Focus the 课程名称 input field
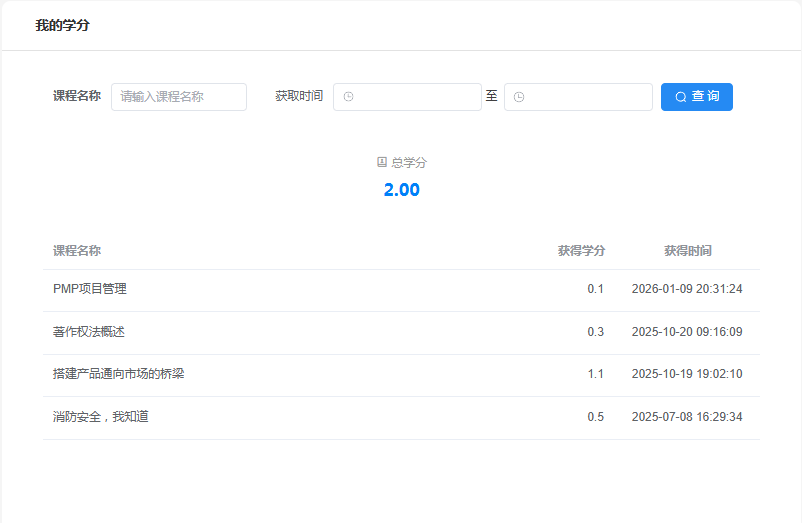802x523 pixels. click(x=178, y=97)
